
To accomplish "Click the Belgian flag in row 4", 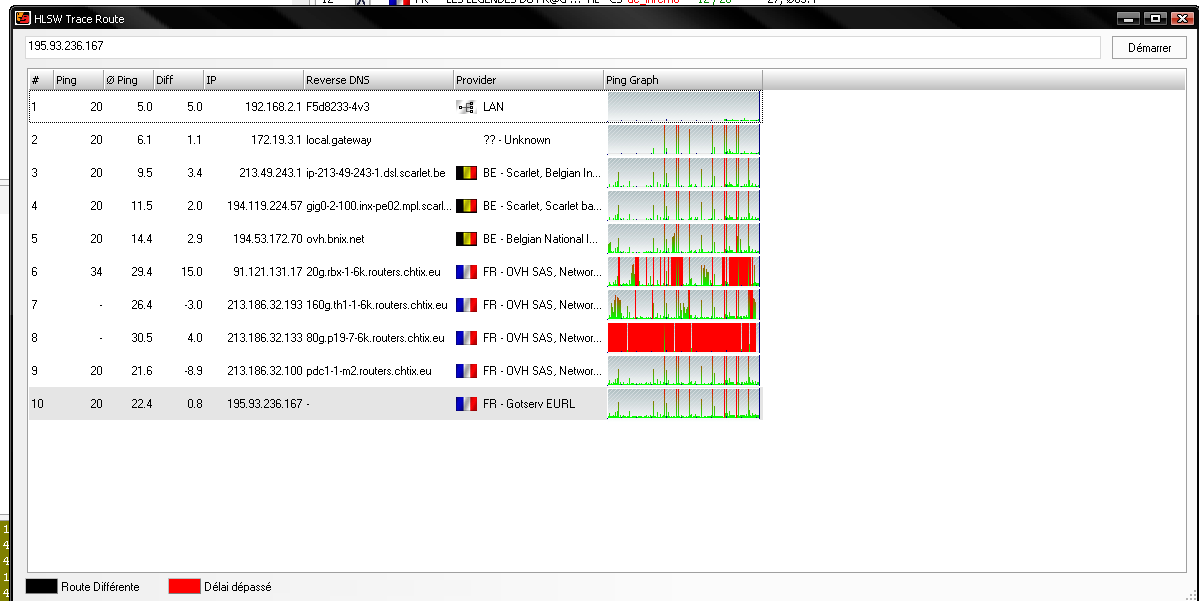I will [466, 206].
